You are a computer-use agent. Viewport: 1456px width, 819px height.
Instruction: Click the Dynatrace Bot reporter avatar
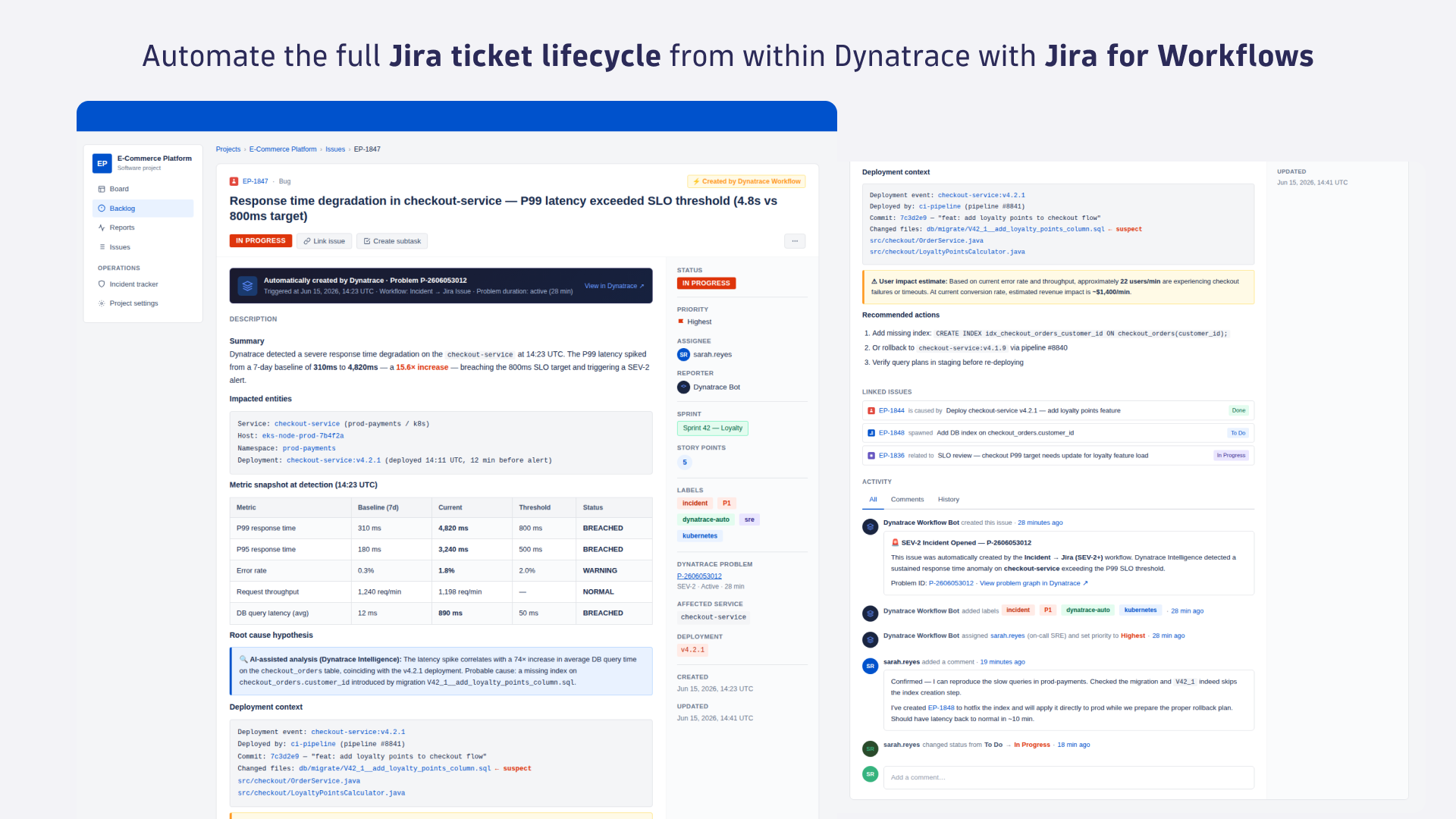[x=683, y=388]
